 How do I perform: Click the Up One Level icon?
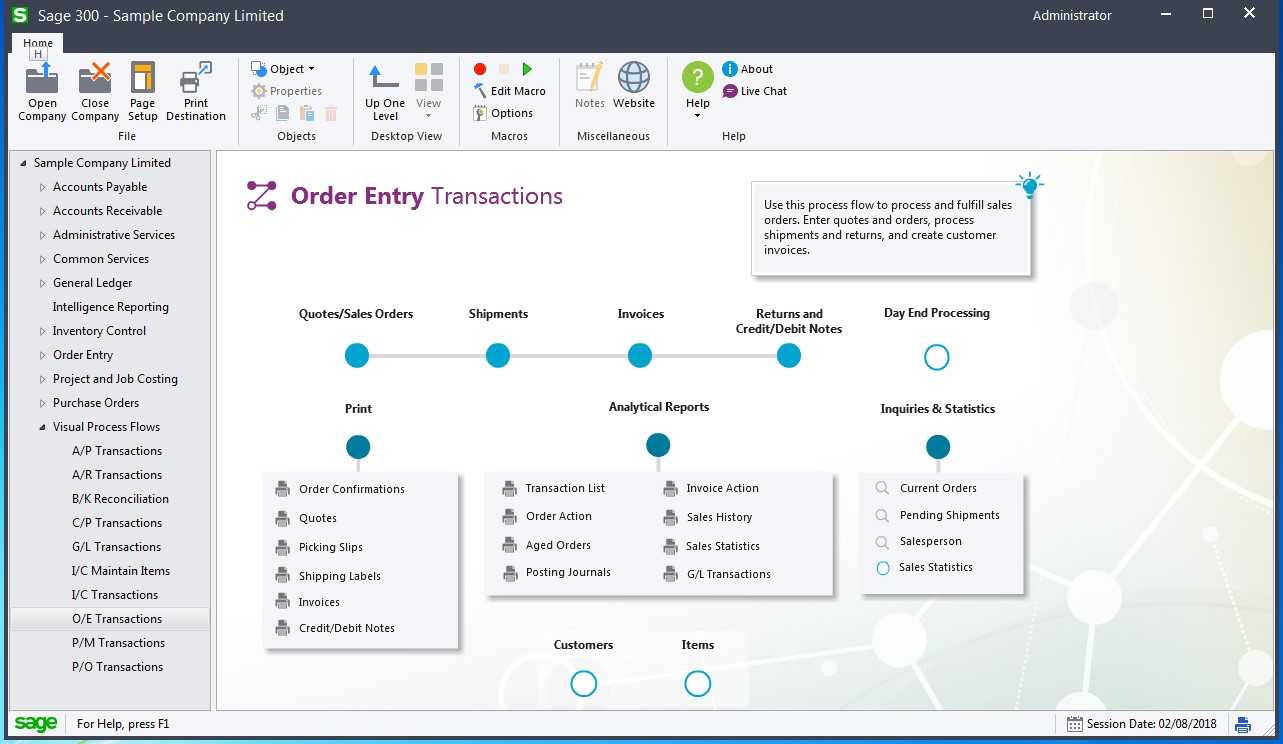point(385,78)
